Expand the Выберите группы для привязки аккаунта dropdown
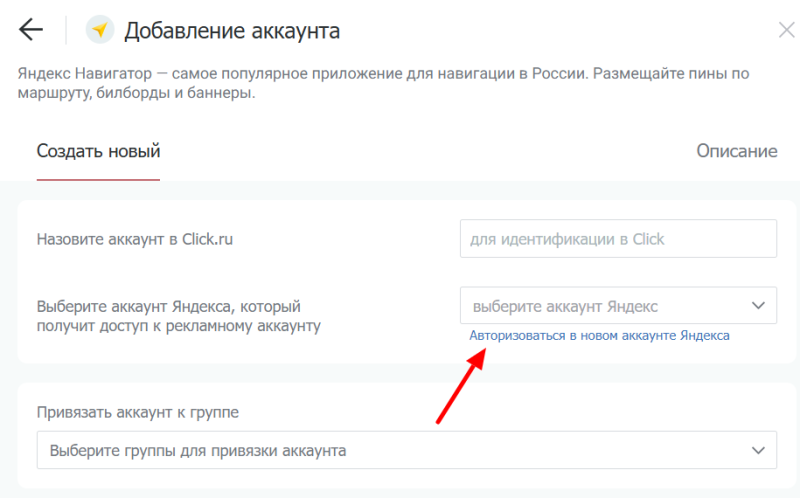800x498 pixels. (407, 451)
